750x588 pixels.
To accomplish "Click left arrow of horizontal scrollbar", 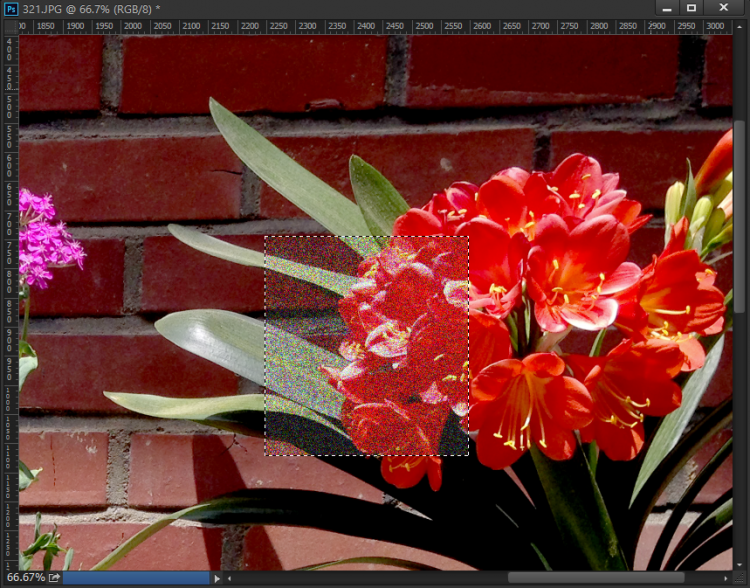I will (229, 578).
